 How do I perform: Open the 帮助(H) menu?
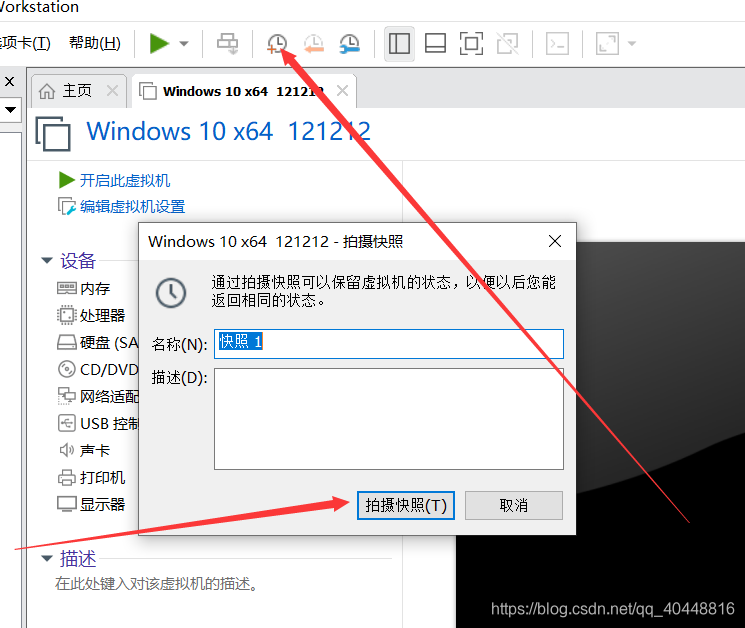coord(95,43)
